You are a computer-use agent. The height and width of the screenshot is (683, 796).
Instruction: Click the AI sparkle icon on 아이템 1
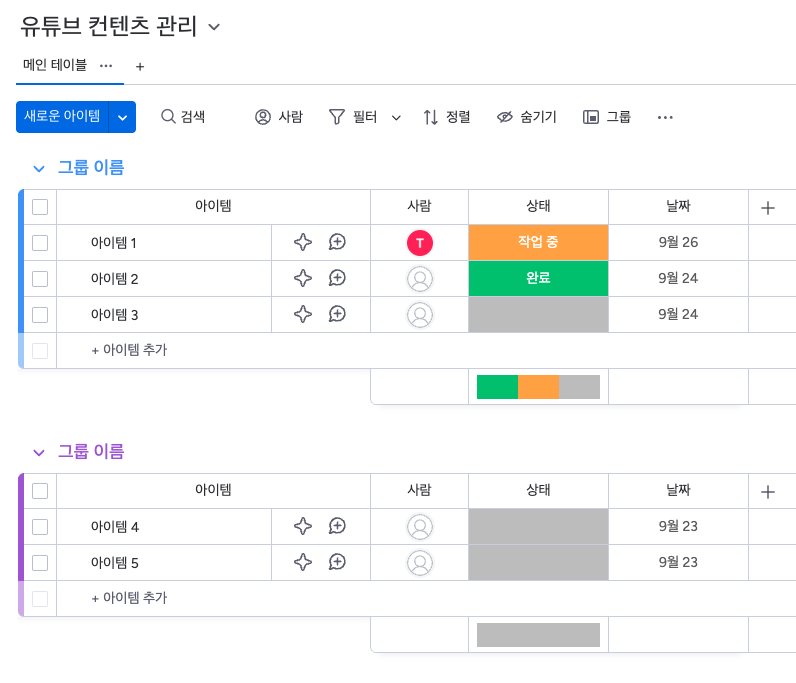(x=303, y=242)
